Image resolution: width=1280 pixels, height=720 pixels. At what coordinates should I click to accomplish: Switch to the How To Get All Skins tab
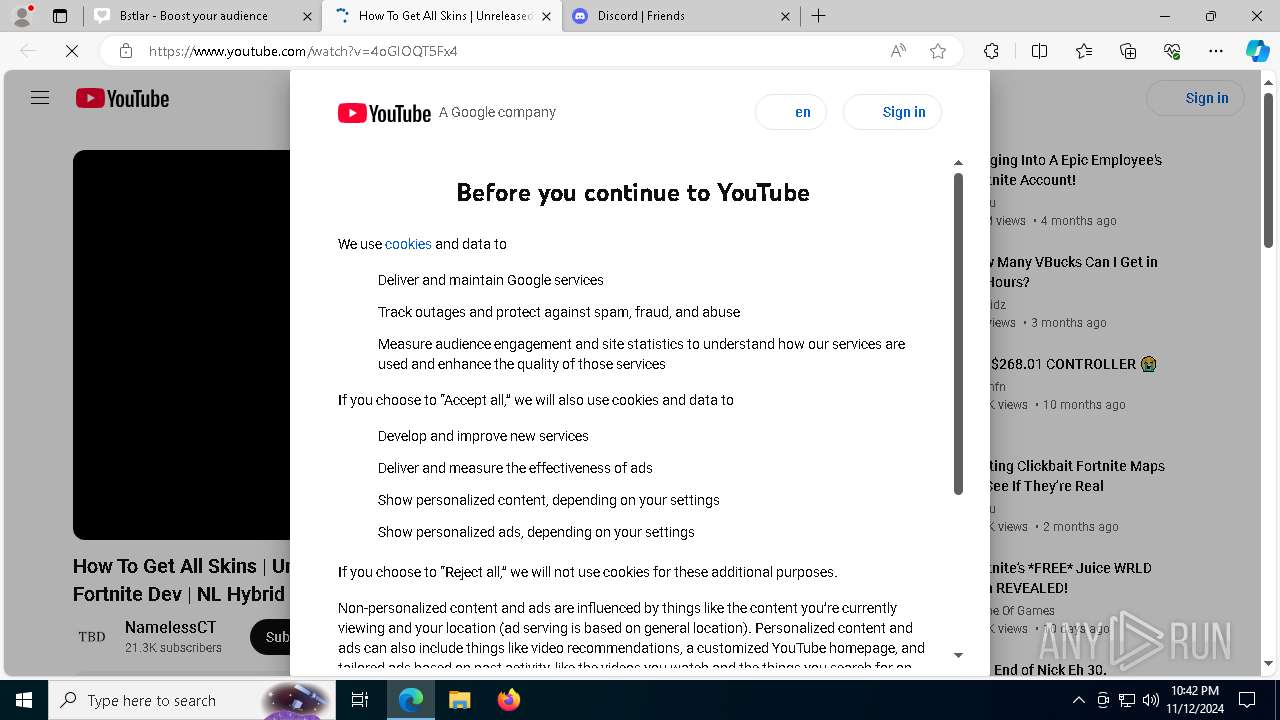(x=443, y=16)
